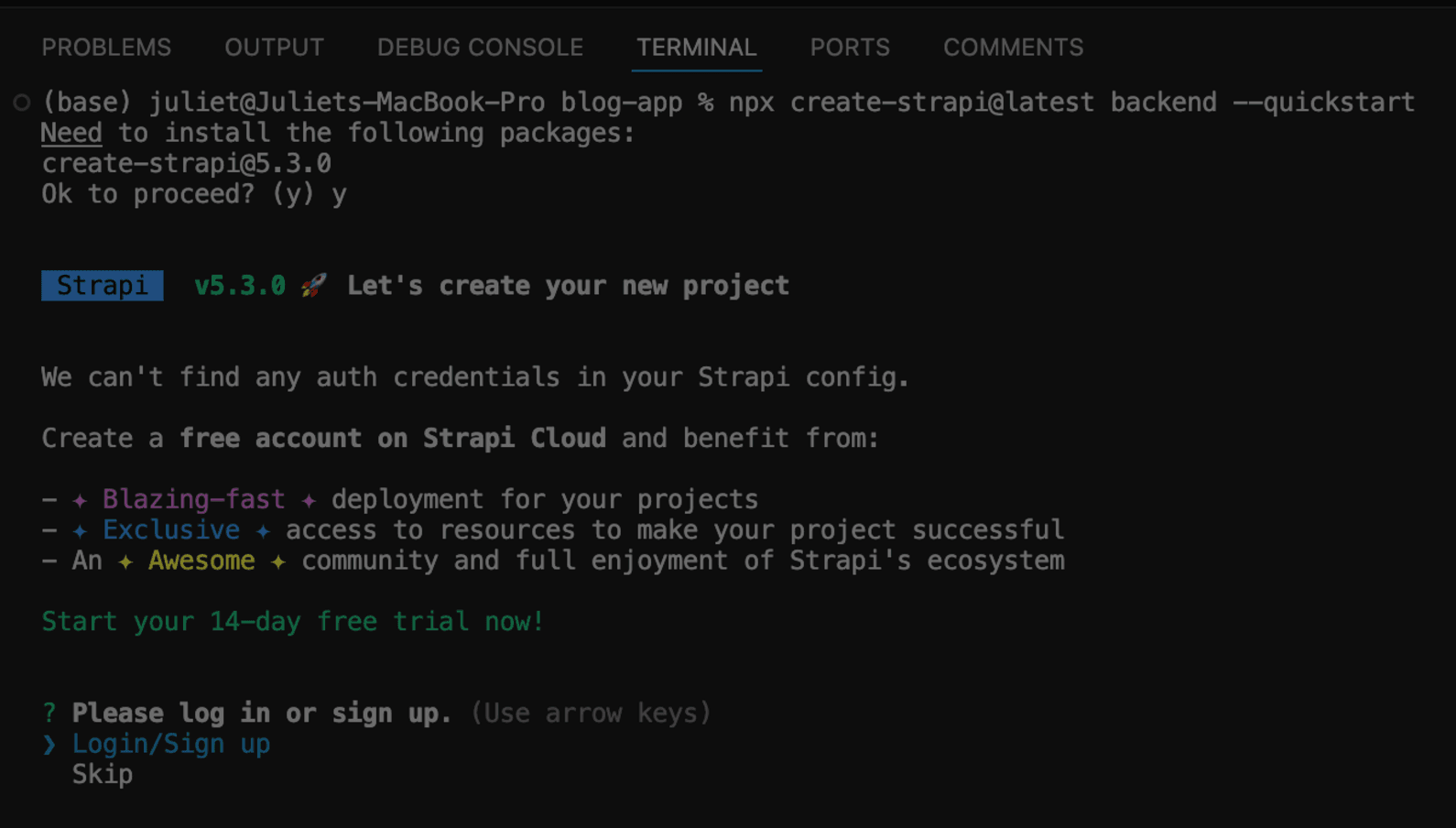Choose the Skip option

[103, 775]
